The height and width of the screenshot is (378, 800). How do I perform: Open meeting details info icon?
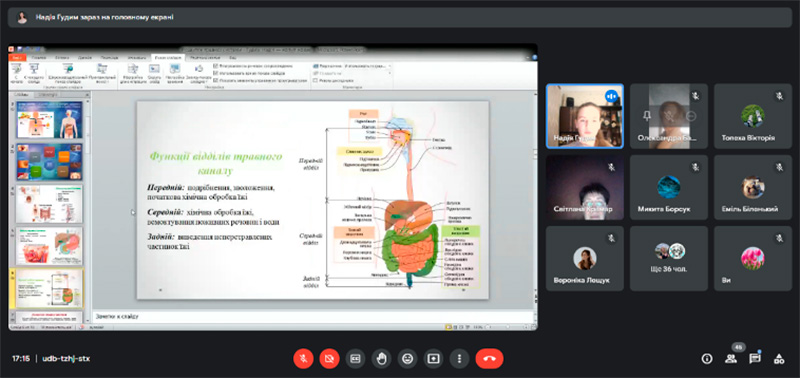coord(707,359)
